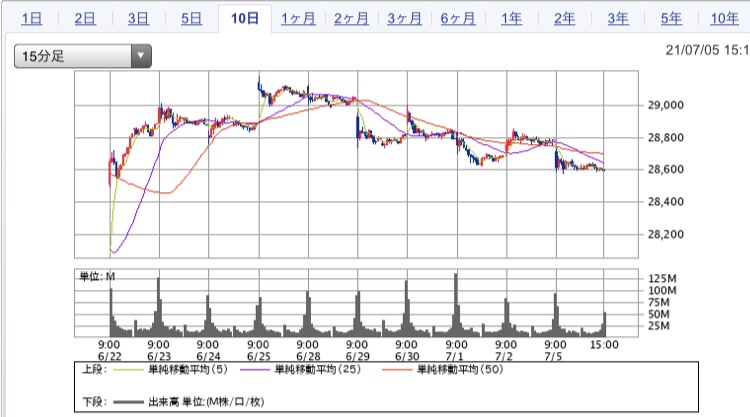This screenshot has width=750, height=417.
Task: Select the 5日 period tab
Action: point(191,19)
